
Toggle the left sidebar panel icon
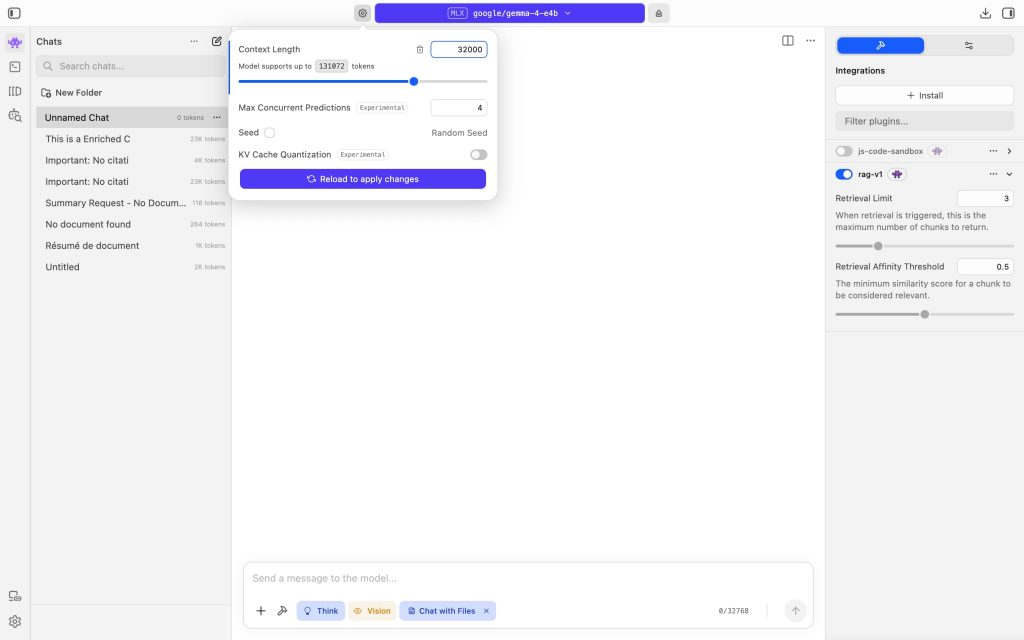coord(14,13)
